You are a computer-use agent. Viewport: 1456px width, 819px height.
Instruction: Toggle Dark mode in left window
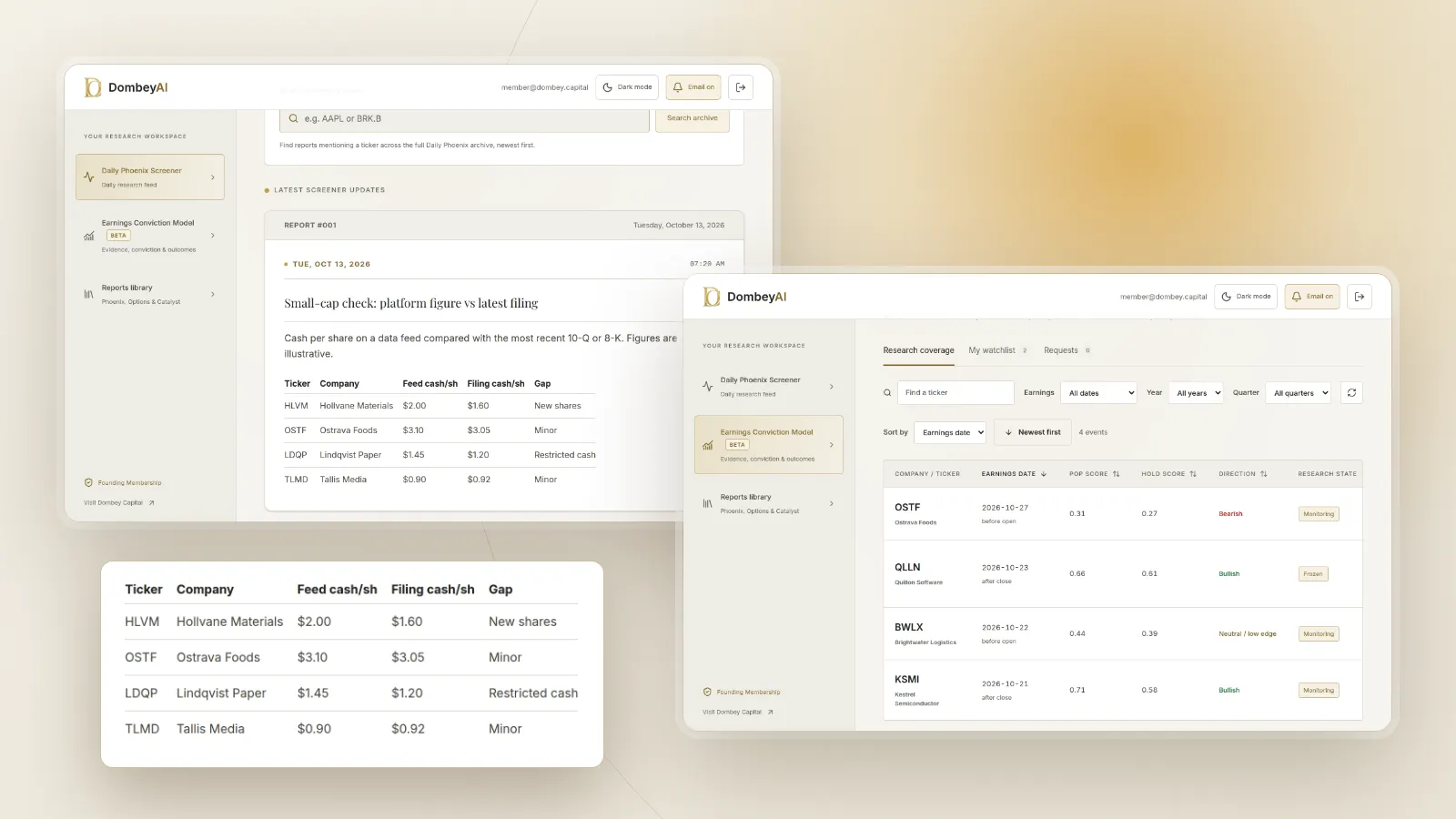(628, 87)
